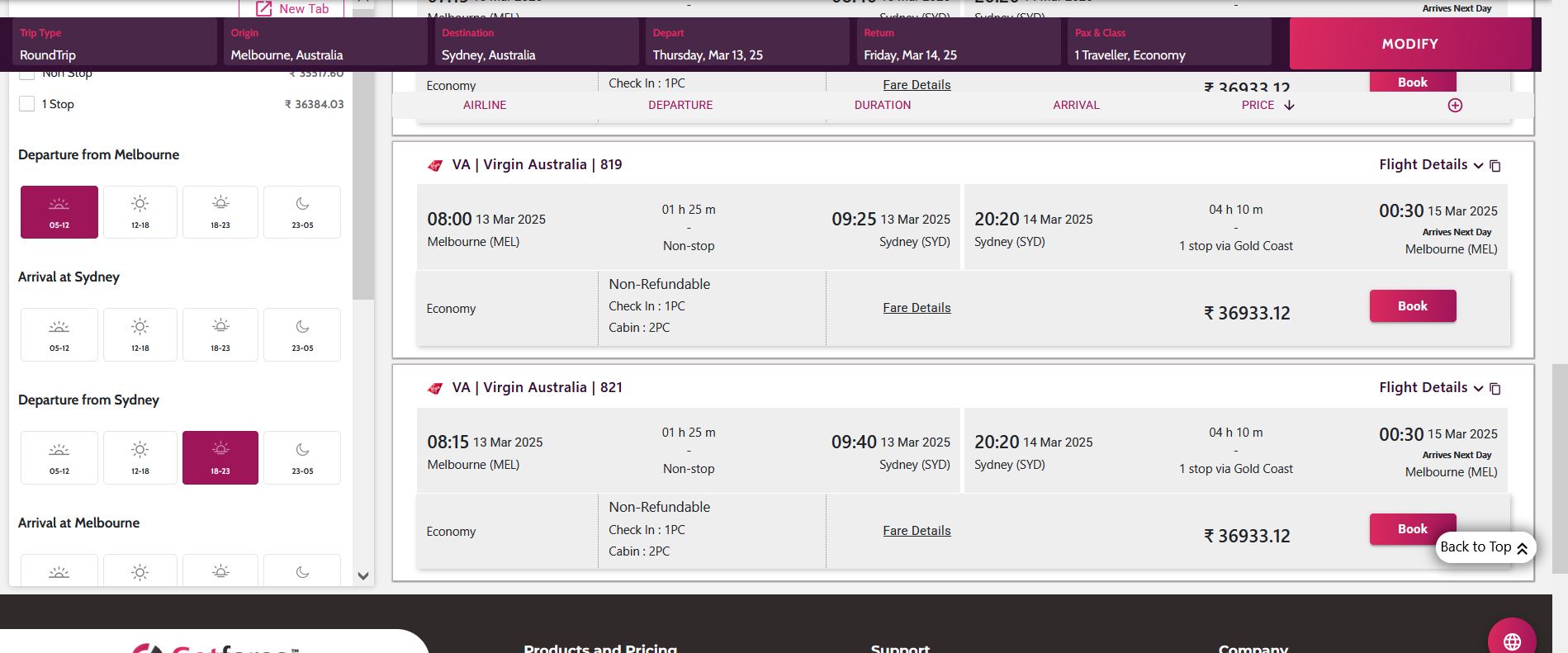Deselect 05-12 Melbourne departure filter
The width and height of the screenshot is (1568, 653).
(x=59, y=212)
